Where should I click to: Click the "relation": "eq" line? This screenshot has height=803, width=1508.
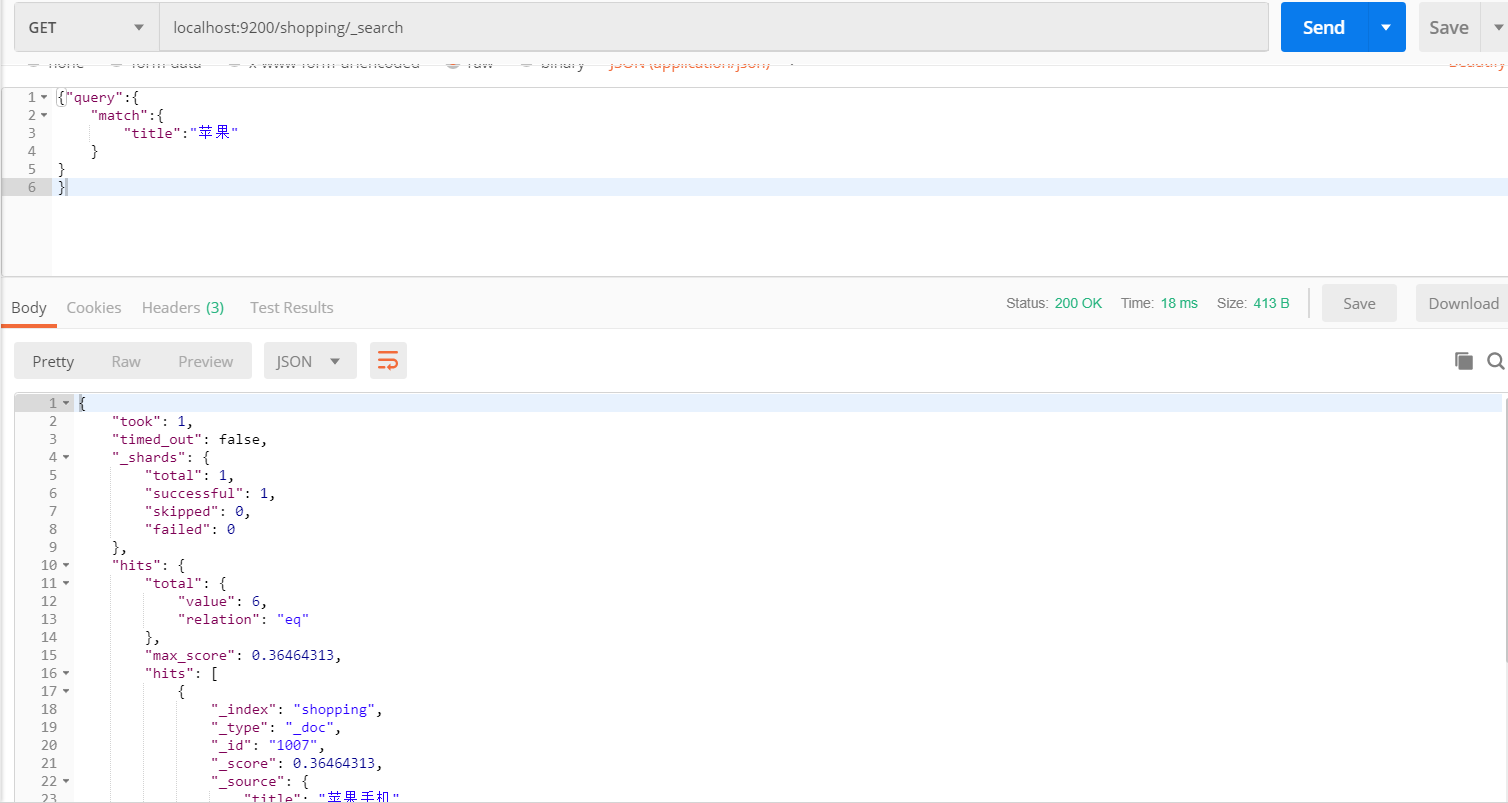(x=244, y=619)
